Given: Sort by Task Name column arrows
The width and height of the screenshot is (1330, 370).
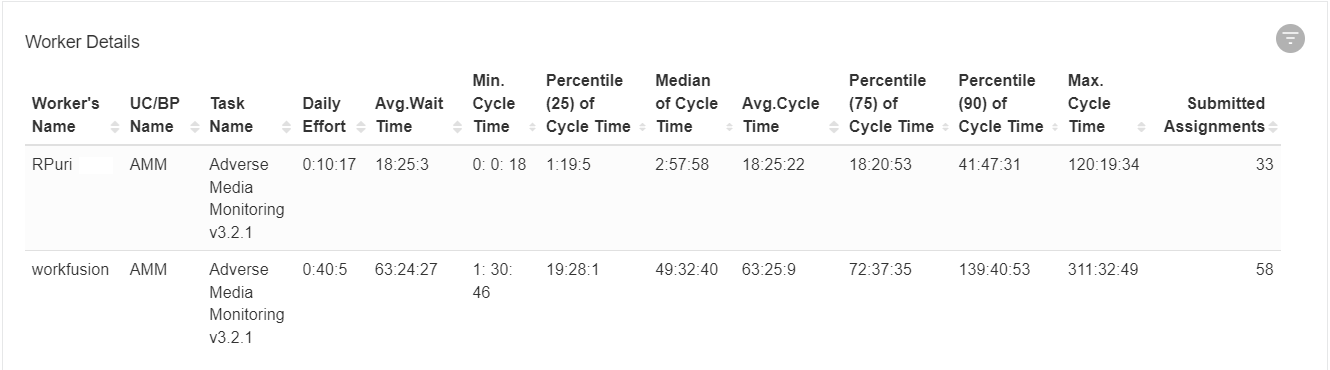Looking at the screenshot, I should (288, 127).
